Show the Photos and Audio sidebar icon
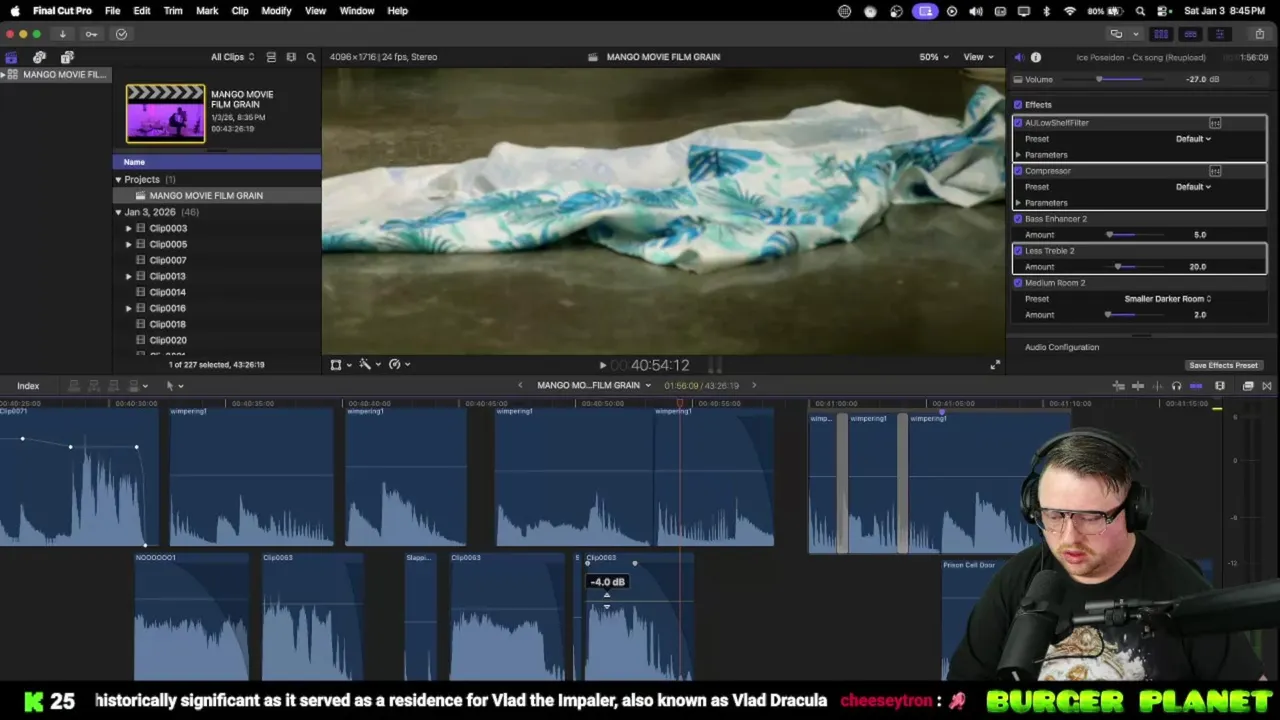This screenshot has height=720, width=1280. (x=39, y=57)
